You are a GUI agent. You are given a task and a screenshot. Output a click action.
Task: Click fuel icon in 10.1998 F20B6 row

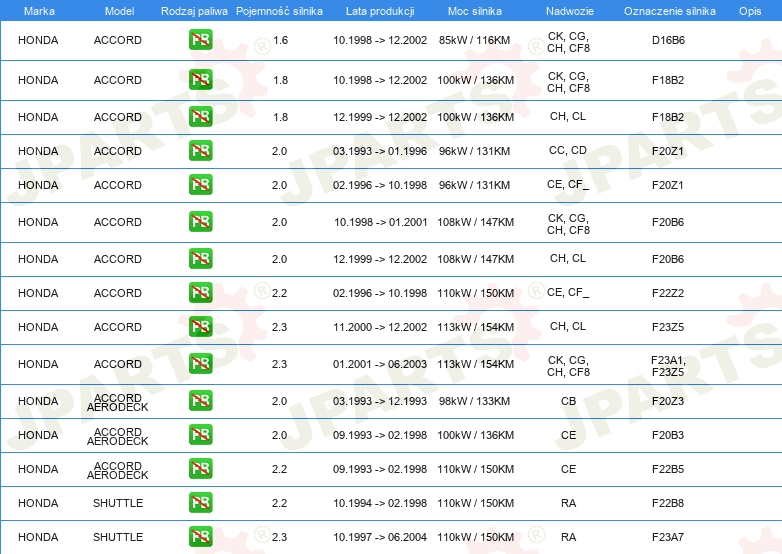(x=200, y=222)
